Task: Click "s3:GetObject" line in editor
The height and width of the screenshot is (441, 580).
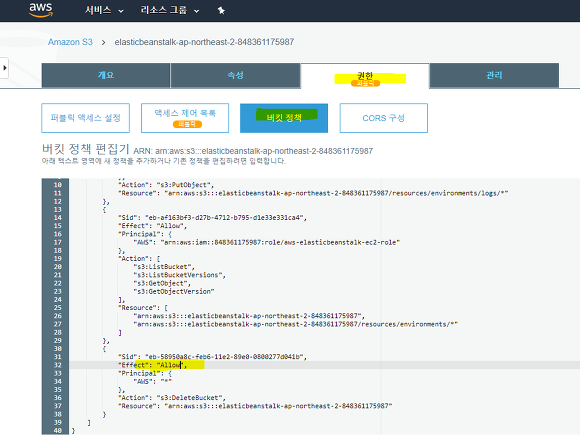Action: [x=162, y=283]
